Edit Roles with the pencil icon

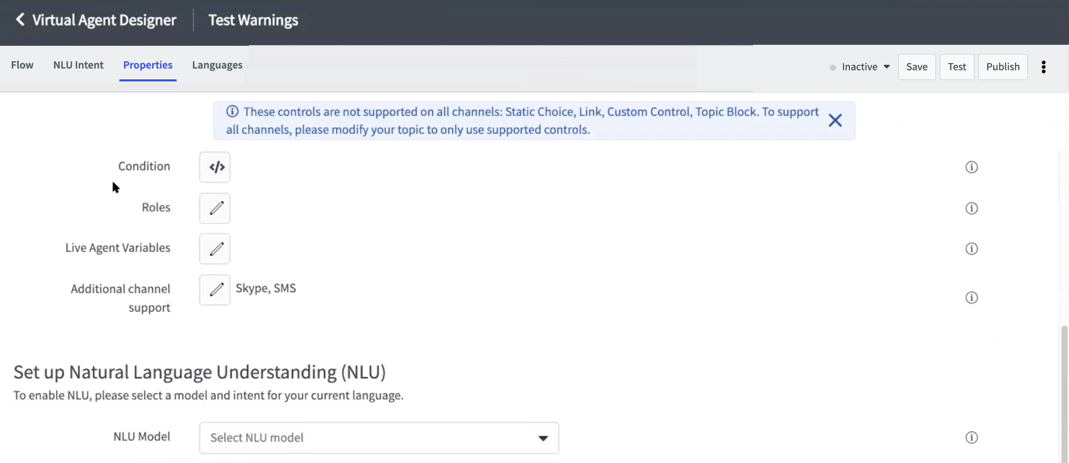[x=215, y=209]
